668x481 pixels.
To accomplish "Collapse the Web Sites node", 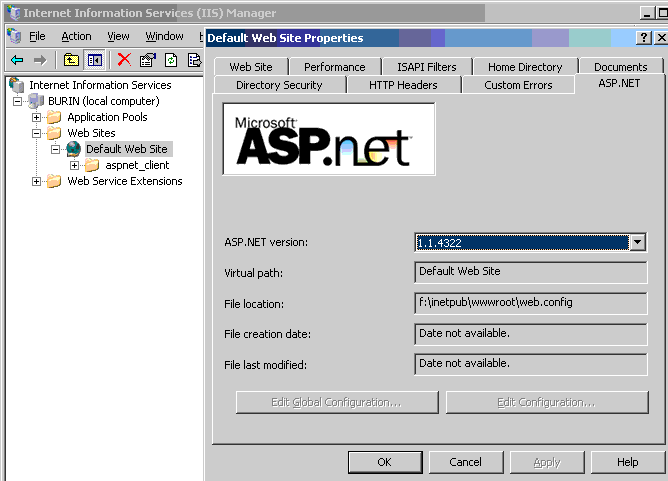I will pos(37,133).
